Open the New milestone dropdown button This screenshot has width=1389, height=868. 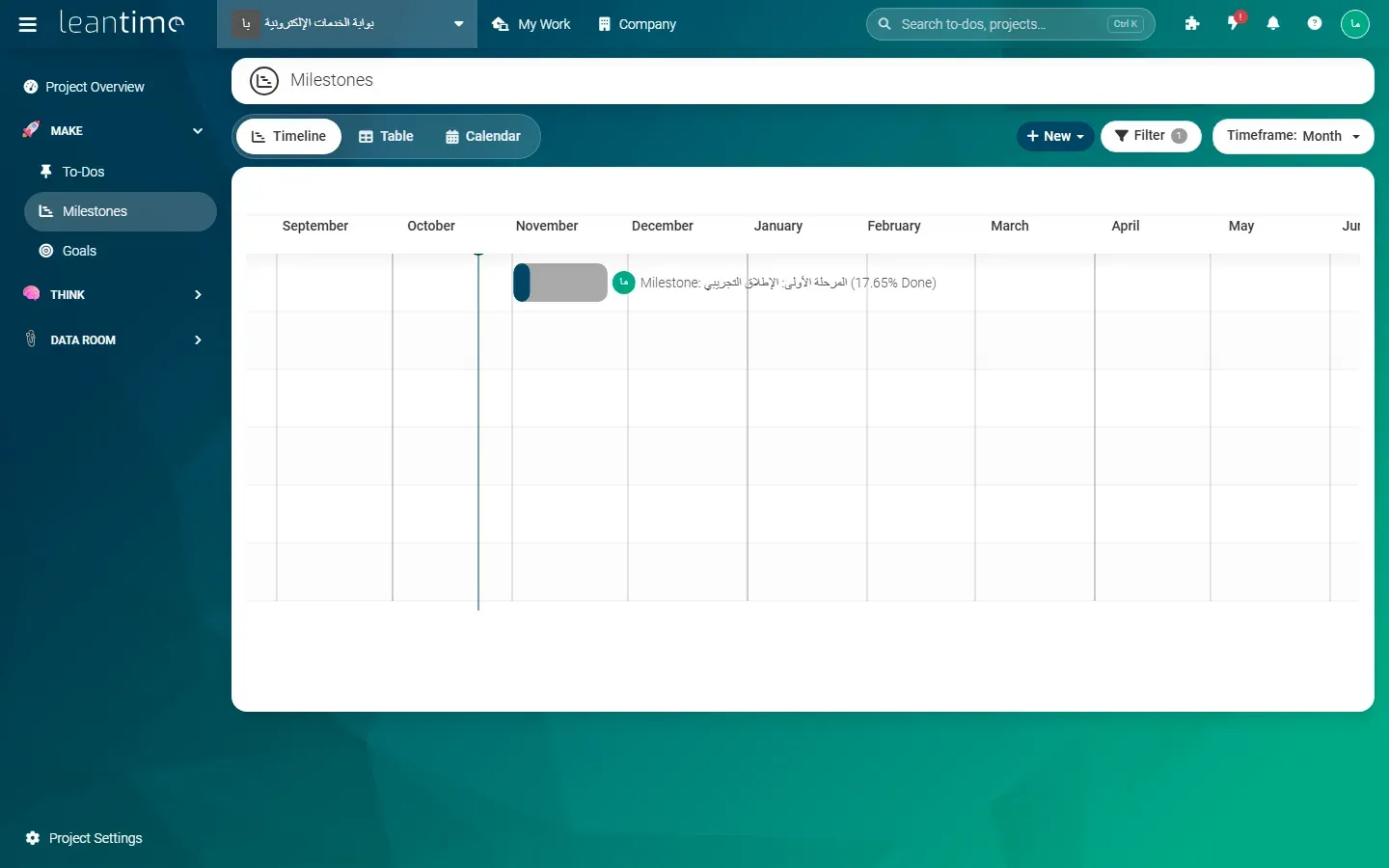click(1055, 136)
